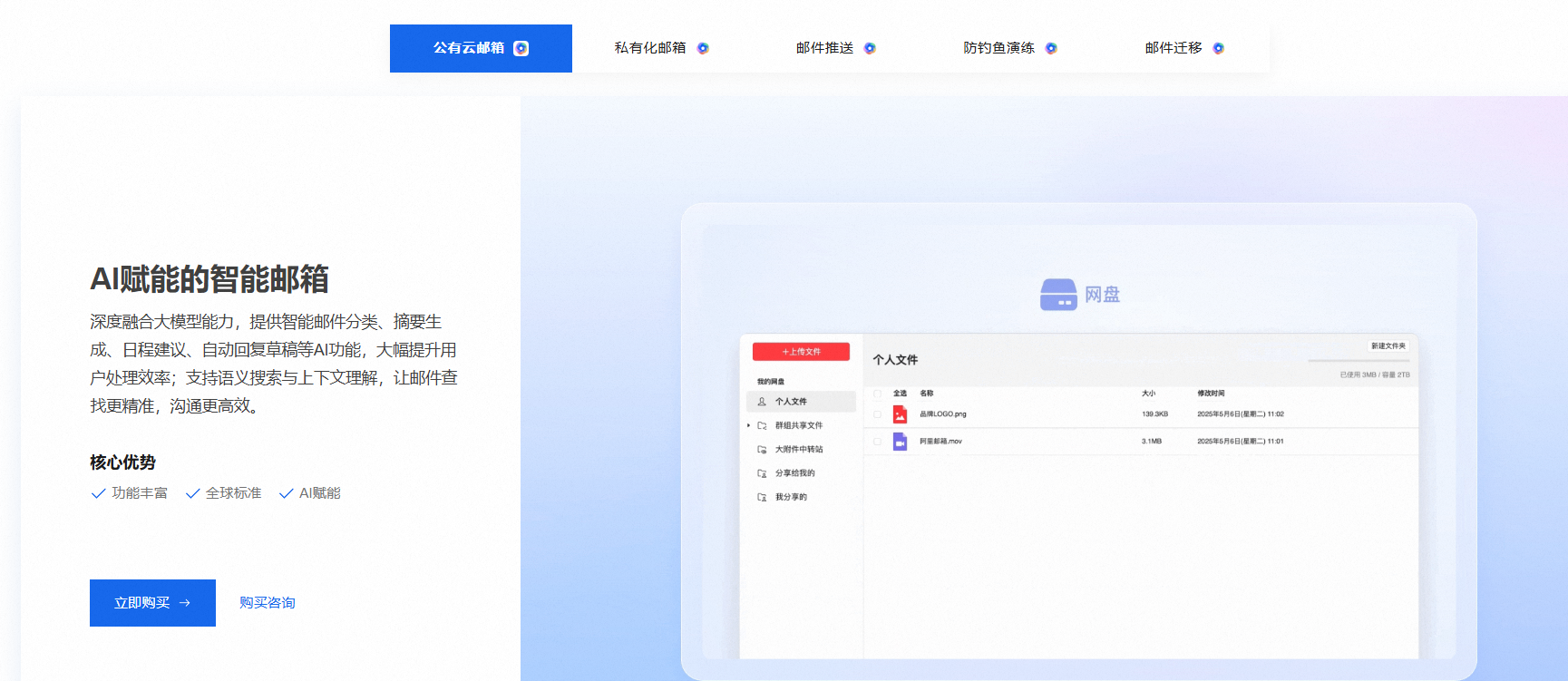Click the folder icon next to 分享给我的

762,473
